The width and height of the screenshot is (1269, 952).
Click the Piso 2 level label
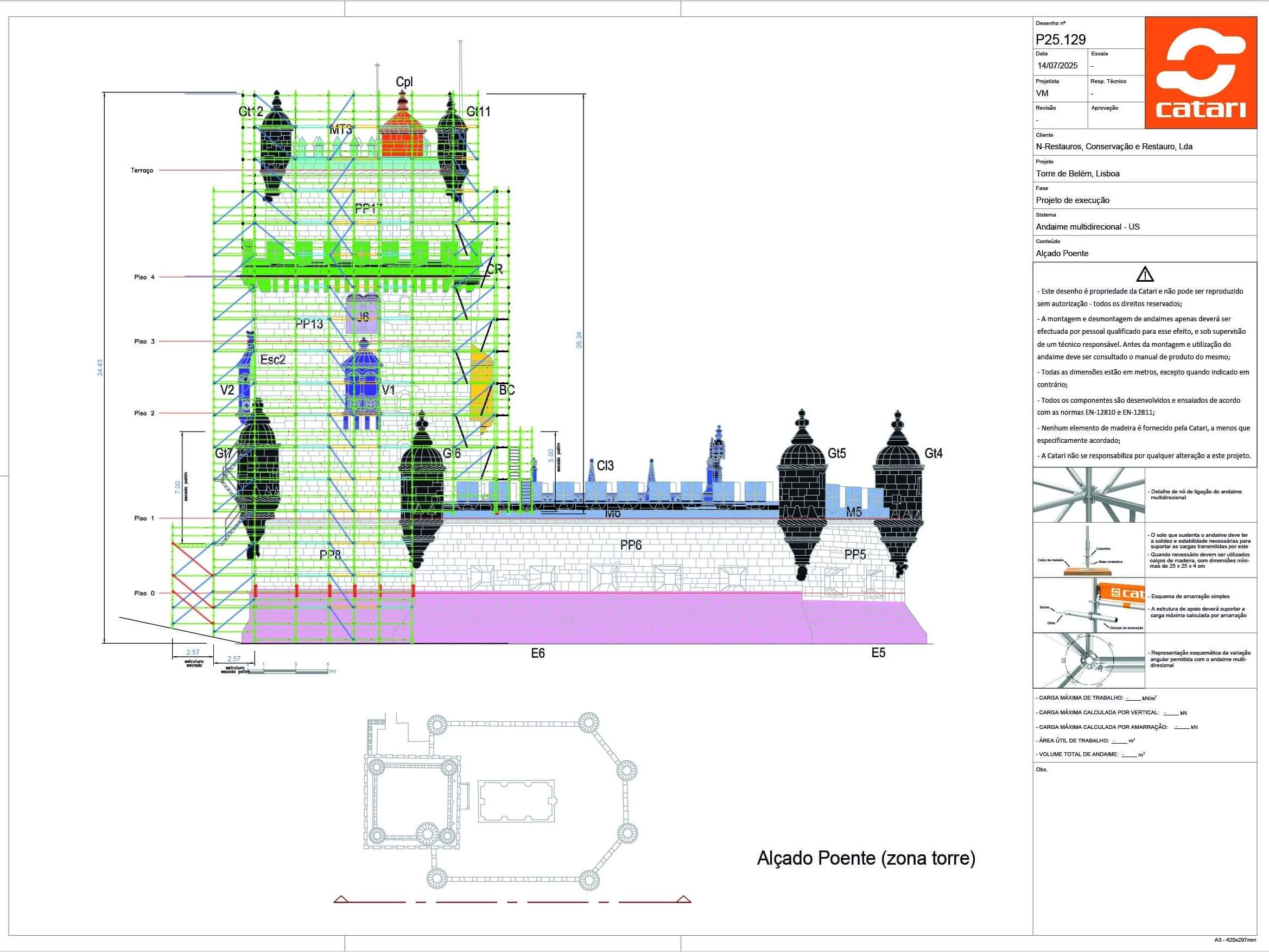tap(144, 413)
